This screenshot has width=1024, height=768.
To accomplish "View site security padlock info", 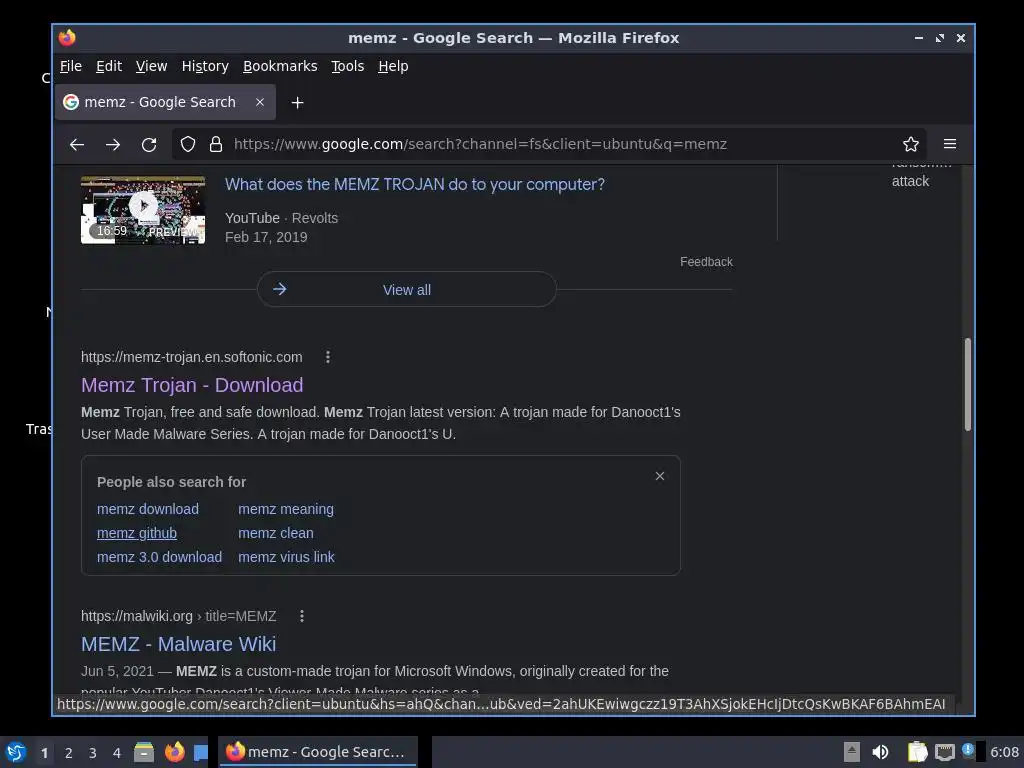I will (216, 144).
